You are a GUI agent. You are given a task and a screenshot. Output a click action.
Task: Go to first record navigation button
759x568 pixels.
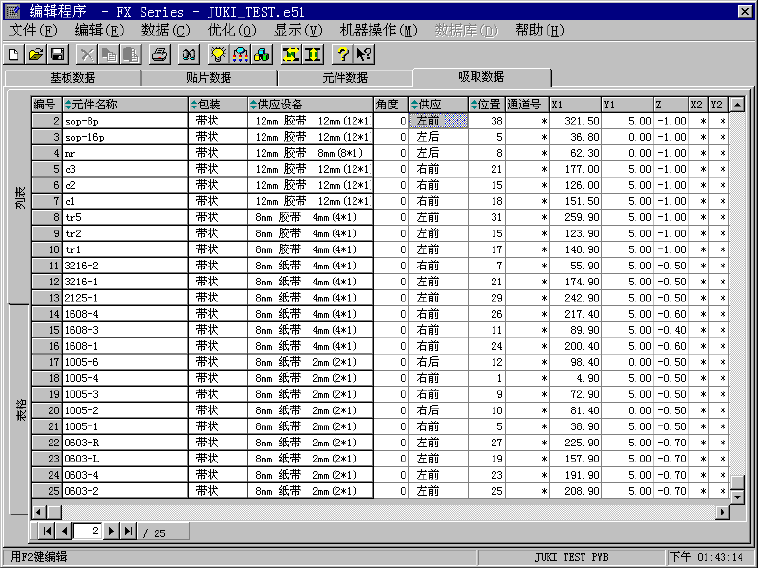click(x=46, y=531)
